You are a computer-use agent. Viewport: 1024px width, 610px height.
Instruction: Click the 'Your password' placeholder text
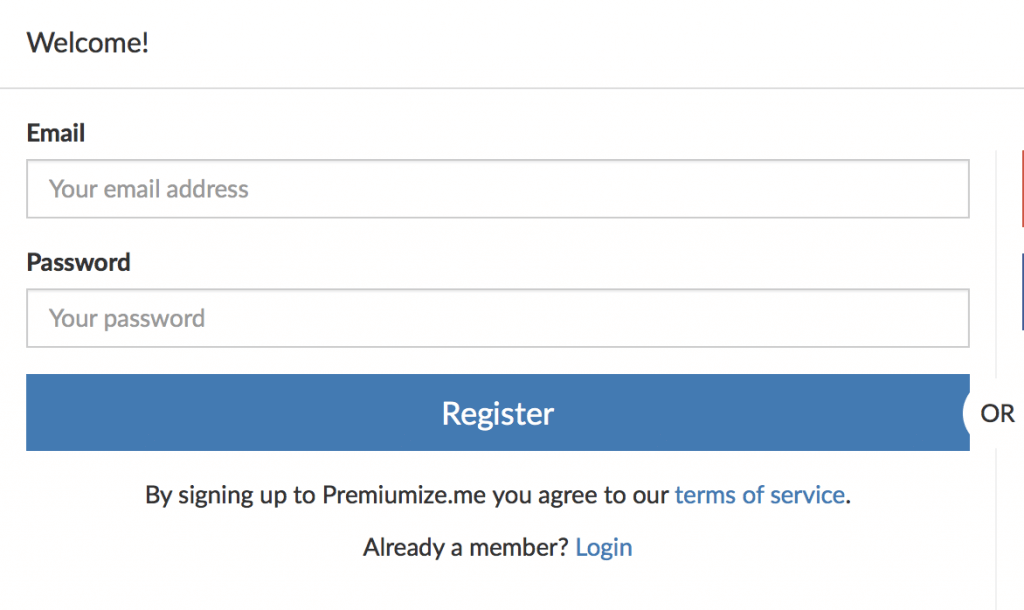[x=127, y=319]
